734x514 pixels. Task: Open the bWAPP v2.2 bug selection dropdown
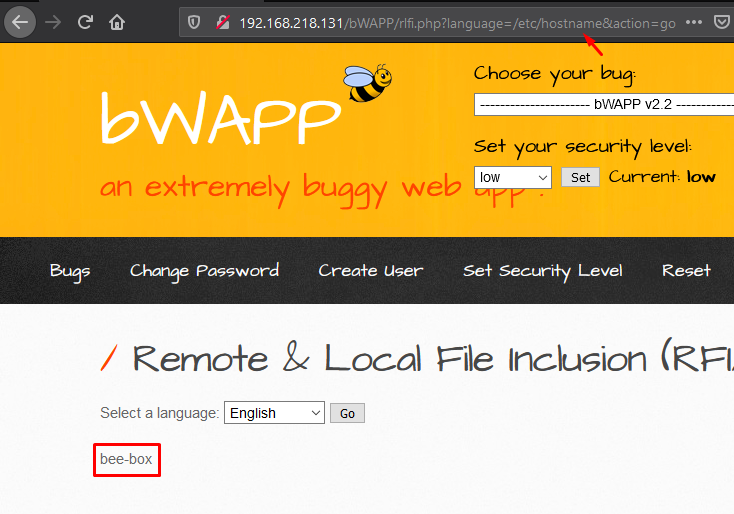[x=604, y=104]
